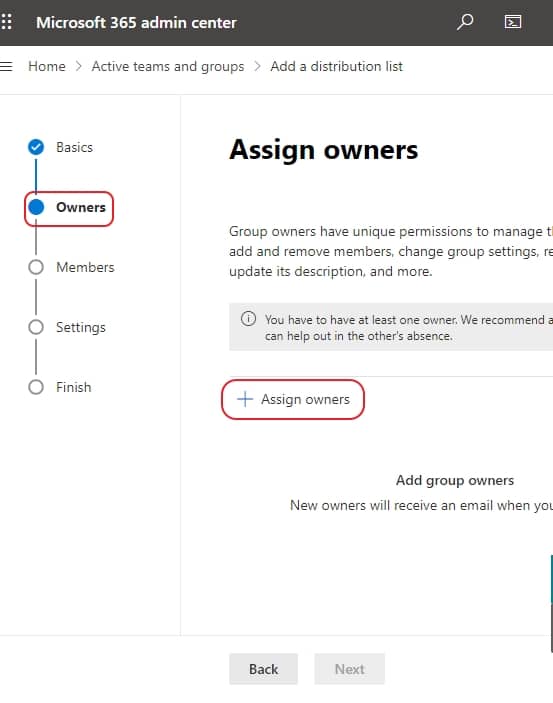553x703 pixels.
Task: Jump to the Finish step
Action: coord(60,387)
